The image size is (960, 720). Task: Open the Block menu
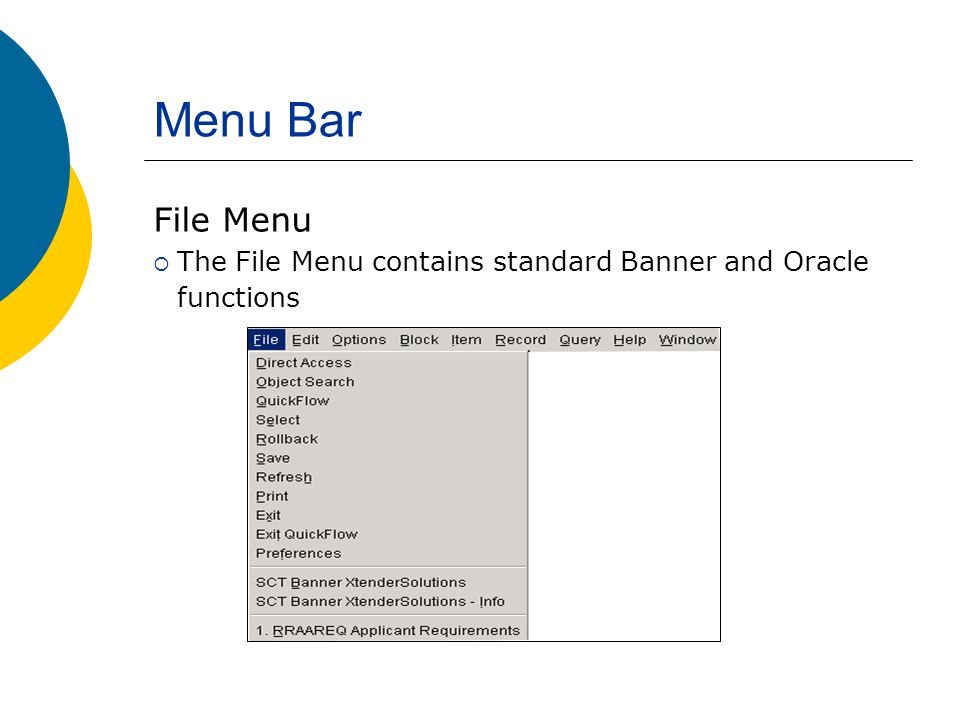(x=419, y=340)
